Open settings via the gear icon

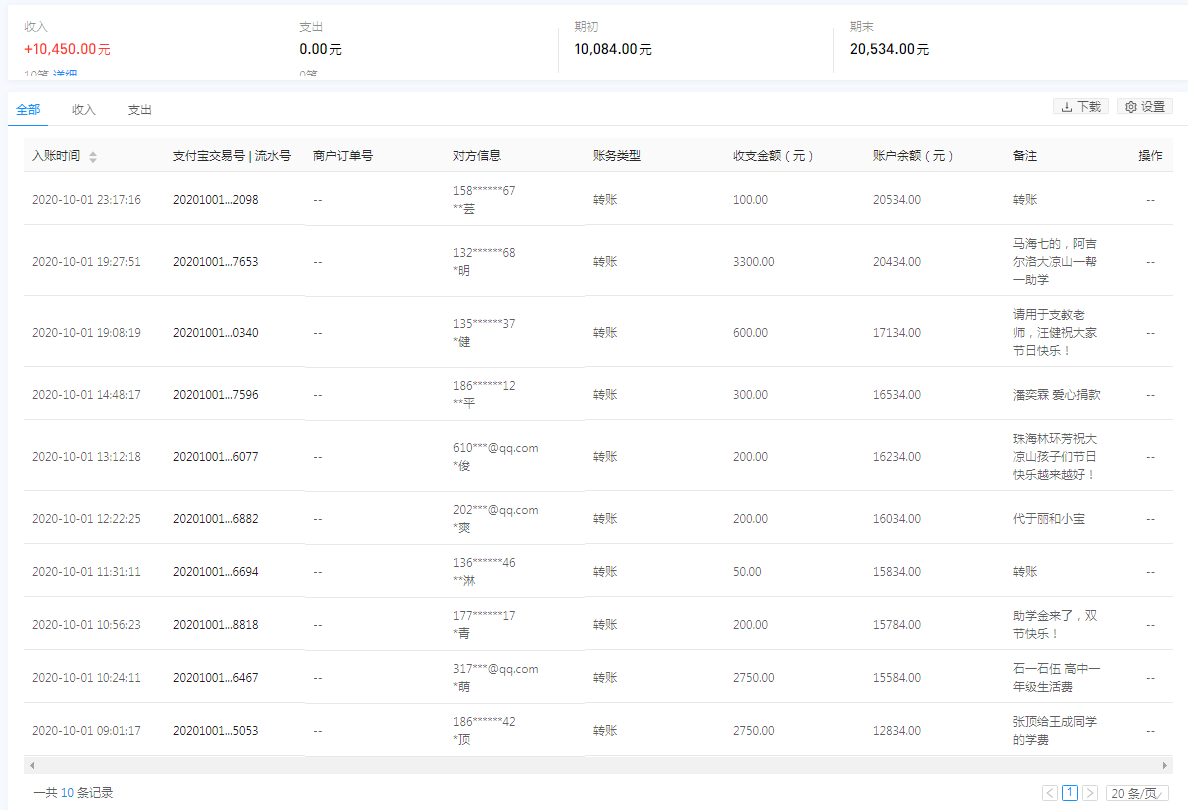coord(1131,106)
